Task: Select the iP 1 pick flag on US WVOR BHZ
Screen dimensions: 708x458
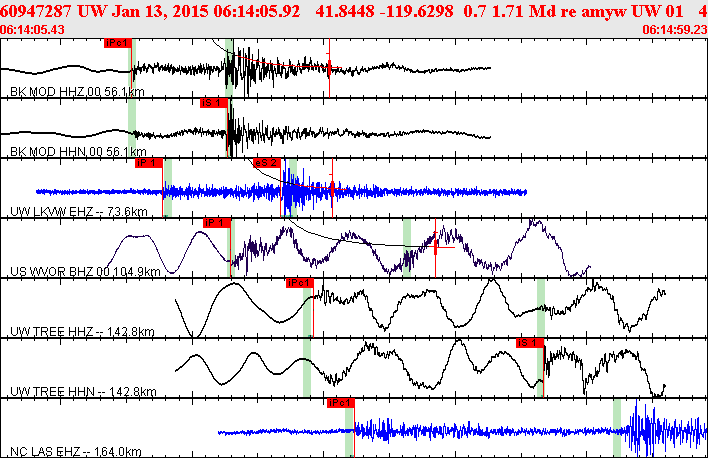Action: [x=217, y=223]
